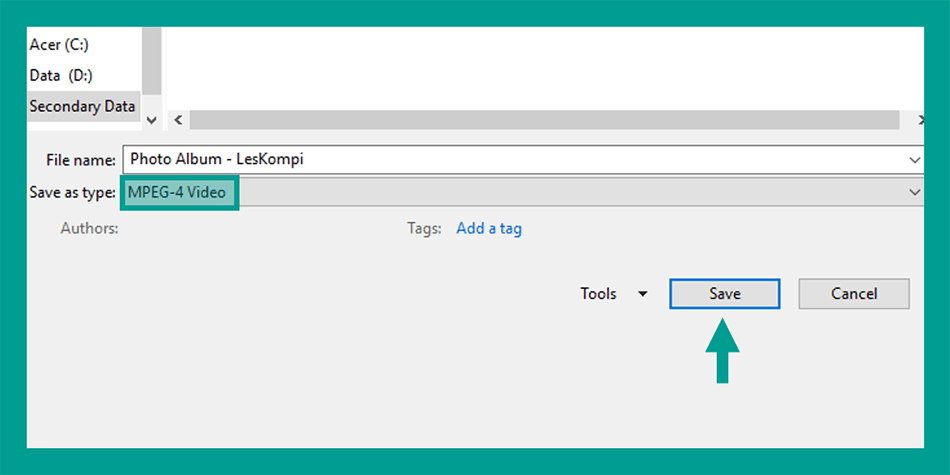The image size is (950, 475).
Task: Click the empty file list area
Action: click(x=545, y=68)
